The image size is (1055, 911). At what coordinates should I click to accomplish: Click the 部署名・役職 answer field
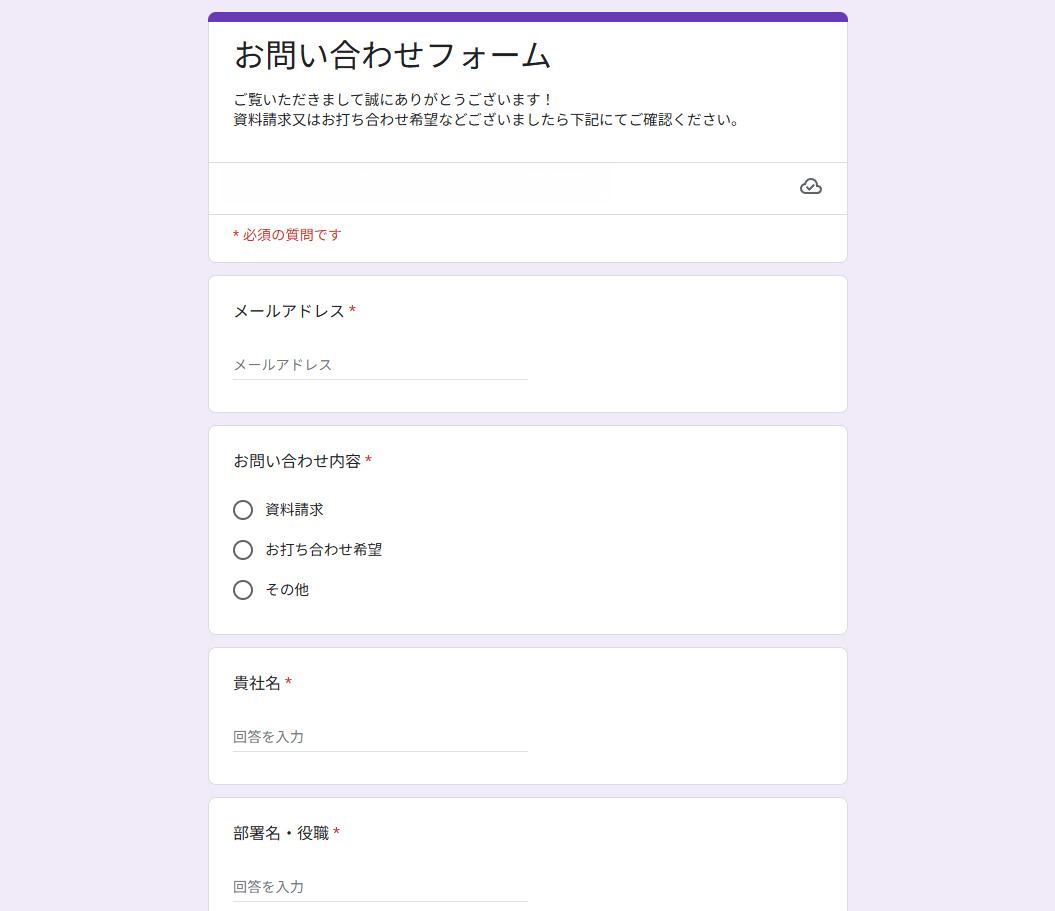coord(380,887)
